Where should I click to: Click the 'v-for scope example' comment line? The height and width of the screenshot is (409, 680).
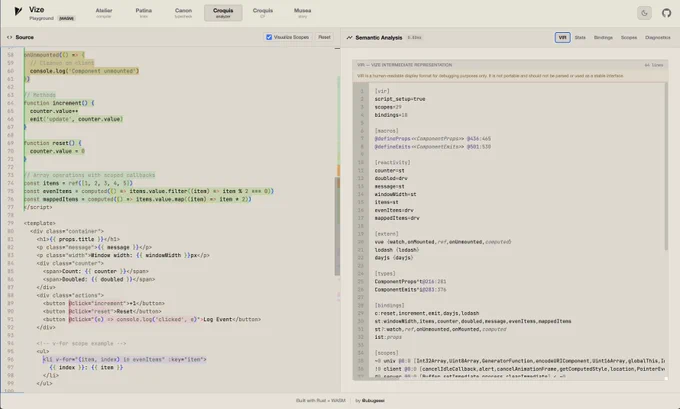(81, 344)
